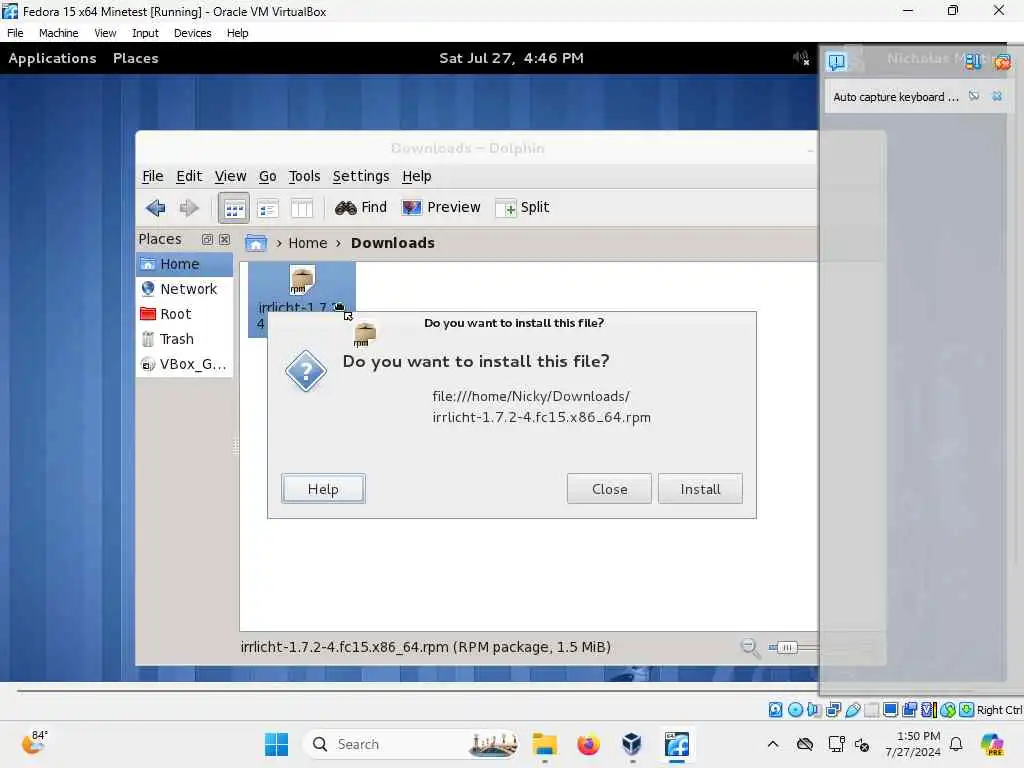Open the VirtualBox File menu
This screenshot has height=768, width=1024.
tap(15, 33)
